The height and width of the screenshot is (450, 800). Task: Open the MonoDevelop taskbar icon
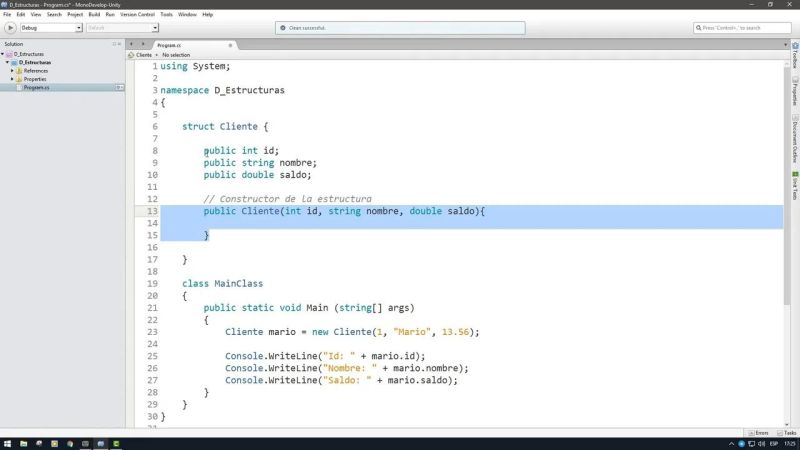pyautogui.click(x=101, y=444)
